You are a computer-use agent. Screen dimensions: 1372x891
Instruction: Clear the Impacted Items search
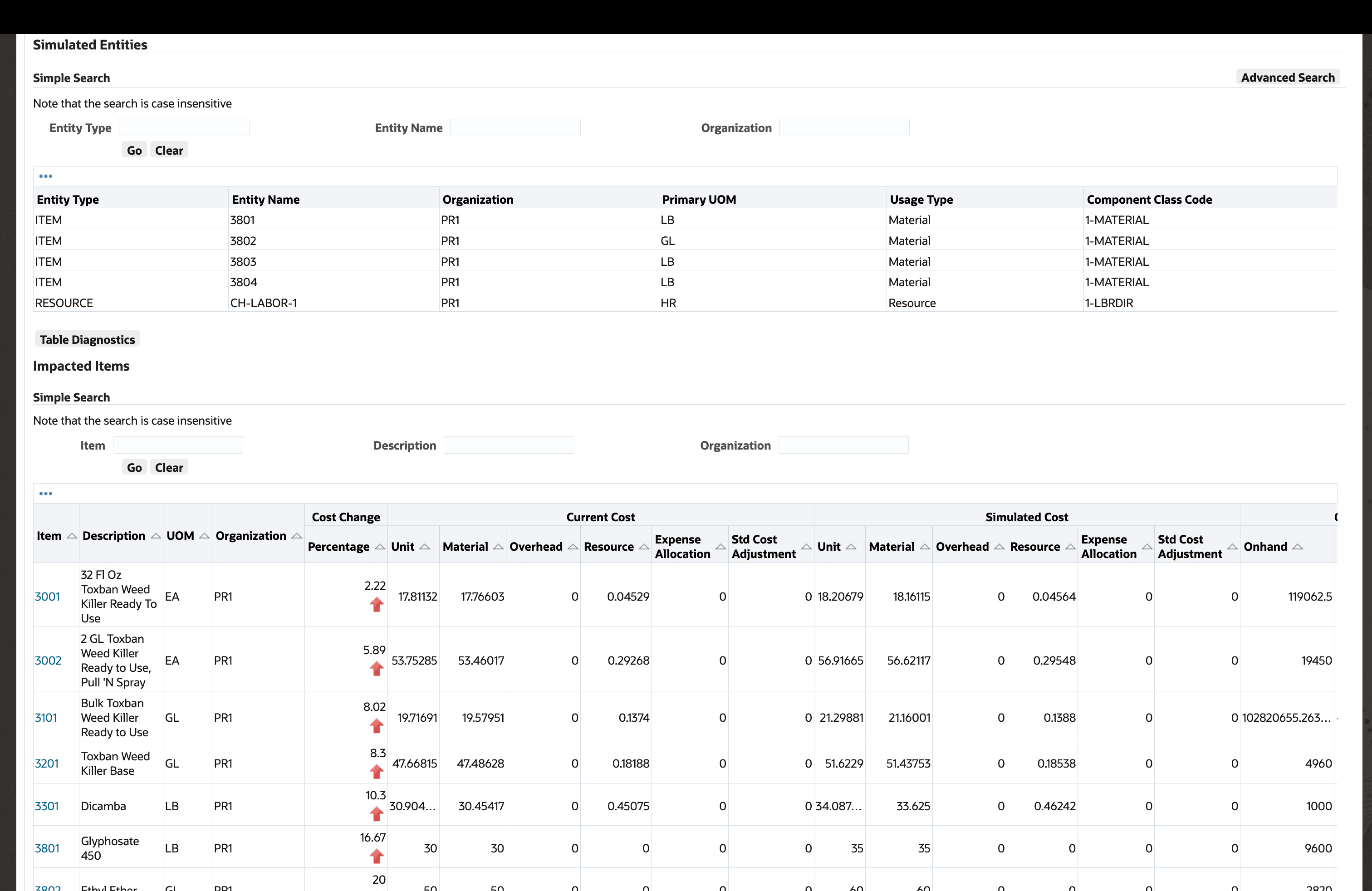(168, 467)
